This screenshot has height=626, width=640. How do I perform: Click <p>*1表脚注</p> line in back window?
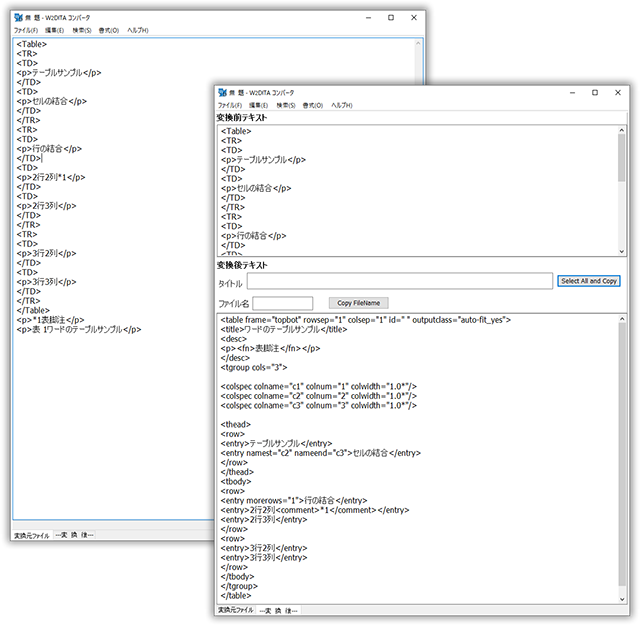point(50,320)
